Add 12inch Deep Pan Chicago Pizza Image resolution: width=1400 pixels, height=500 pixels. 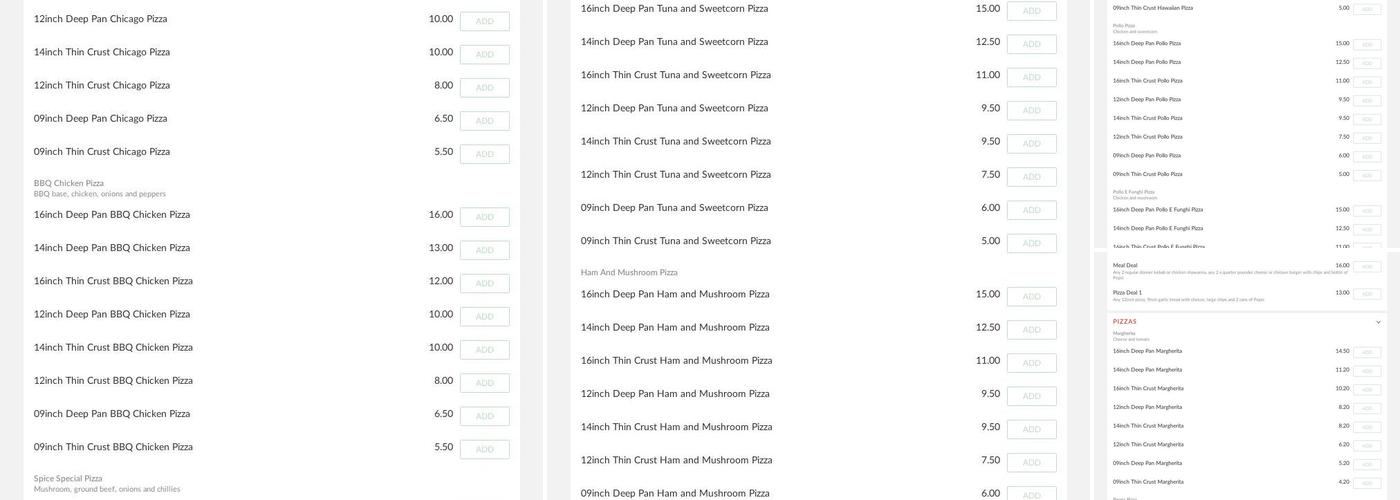[484, 21]
